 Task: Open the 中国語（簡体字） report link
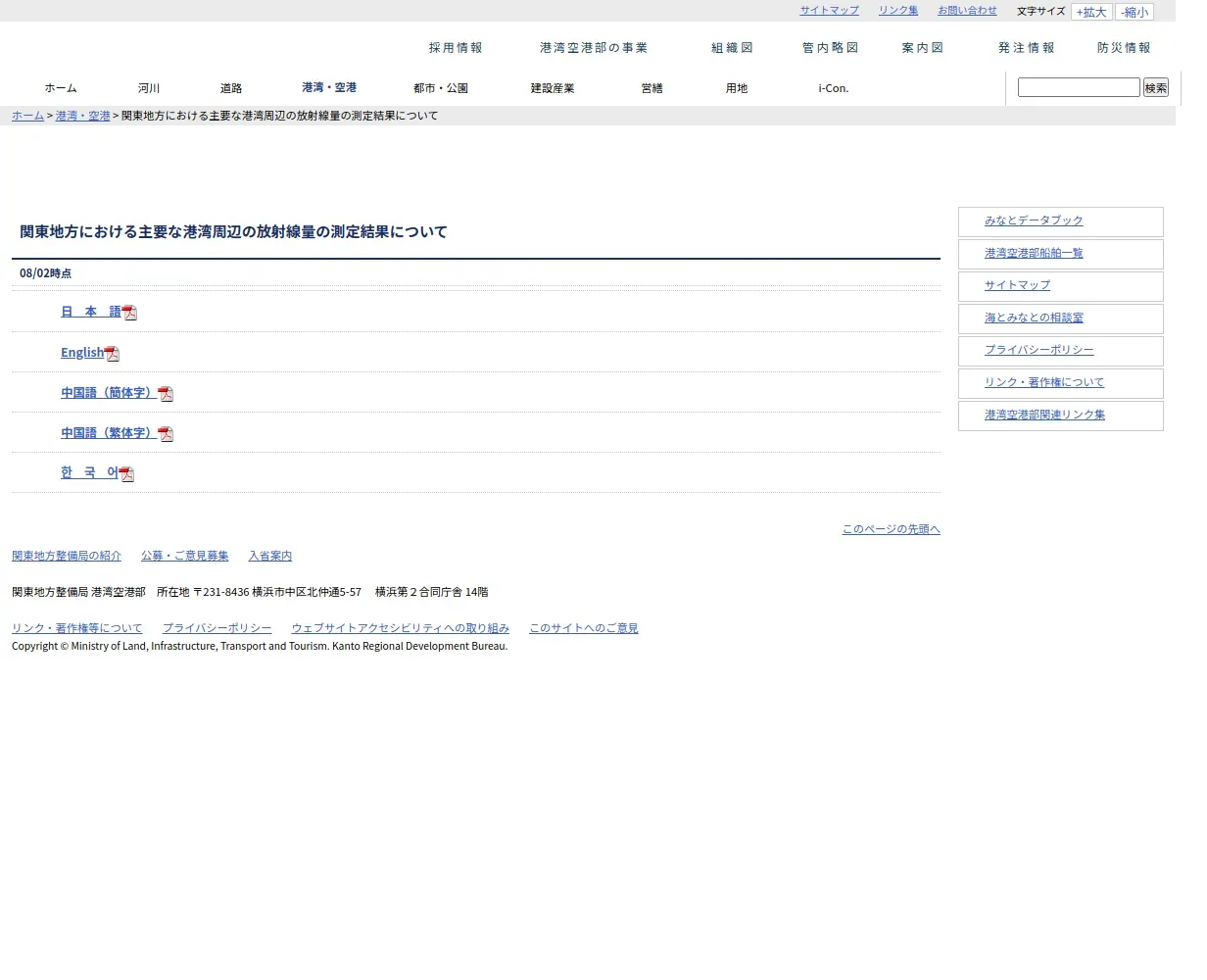109,393
